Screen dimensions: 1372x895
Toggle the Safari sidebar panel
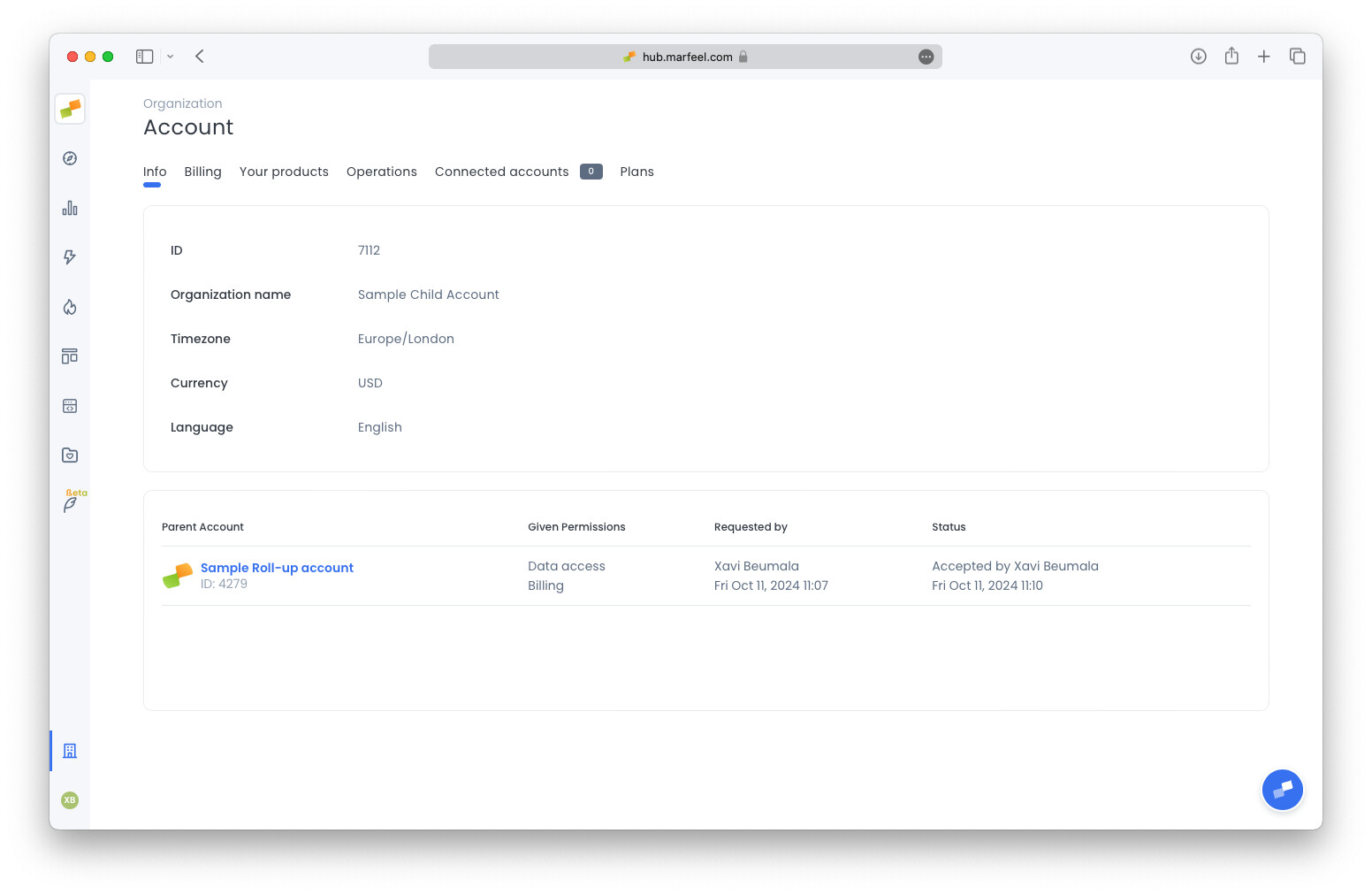click(144, 56)
